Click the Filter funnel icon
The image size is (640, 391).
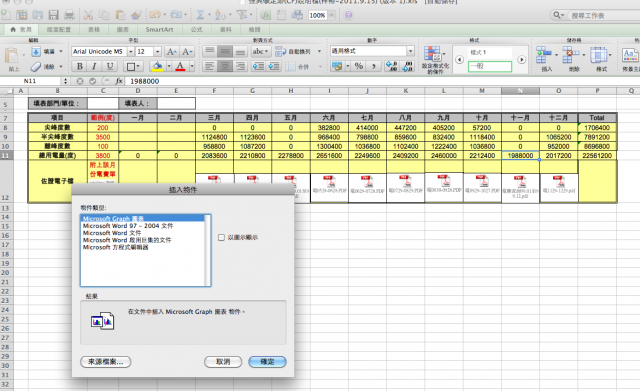click(x=242, y=15)
